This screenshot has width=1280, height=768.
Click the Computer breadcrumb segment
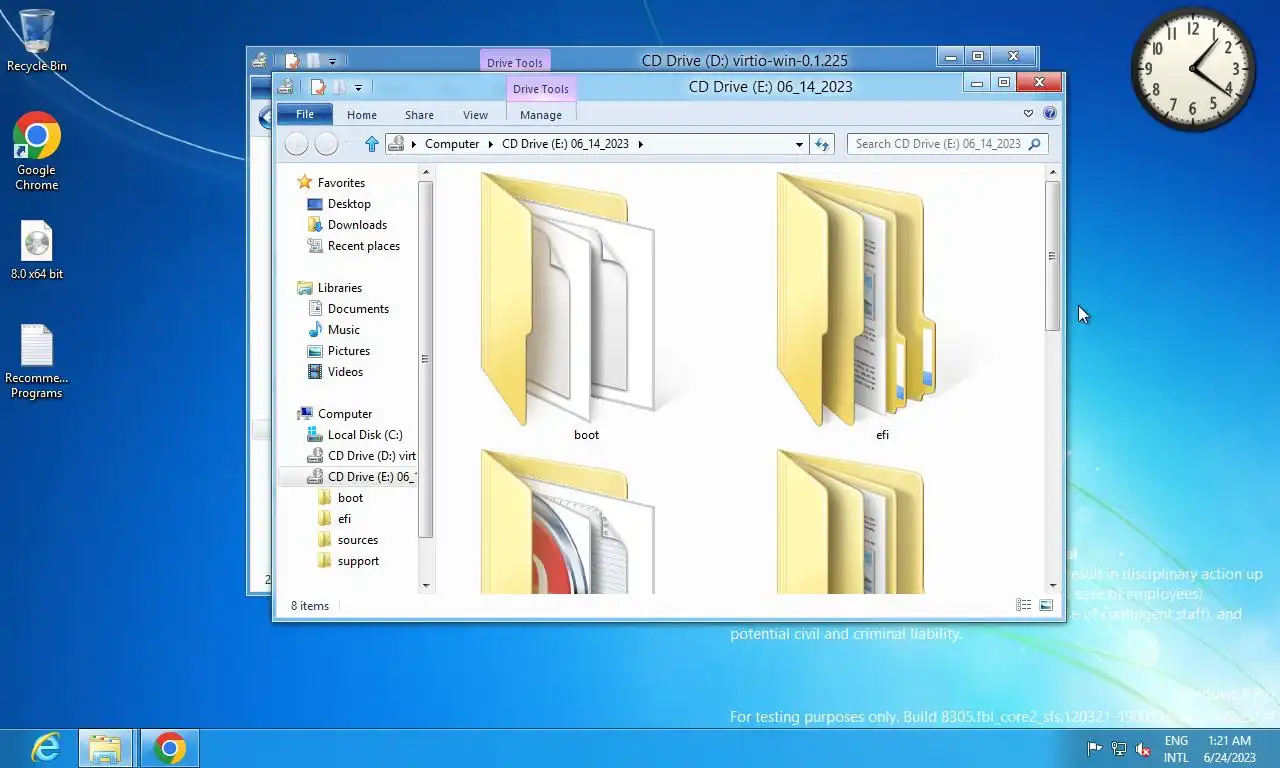pyautogui.click(x=452, y=144)
